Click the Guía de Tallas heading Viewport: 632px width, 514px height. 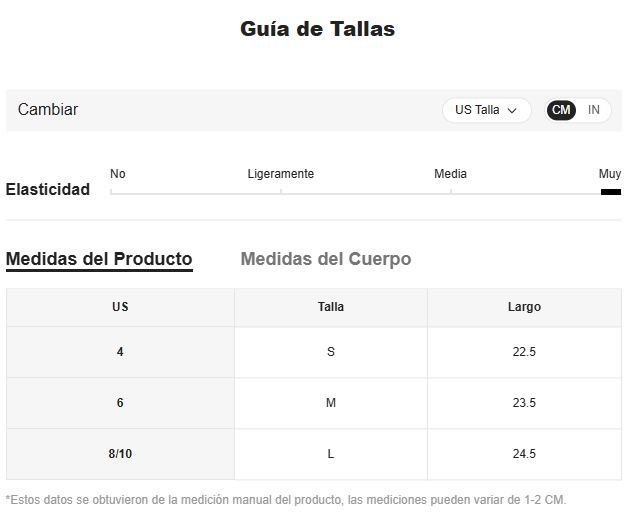(x=318, y=29)
